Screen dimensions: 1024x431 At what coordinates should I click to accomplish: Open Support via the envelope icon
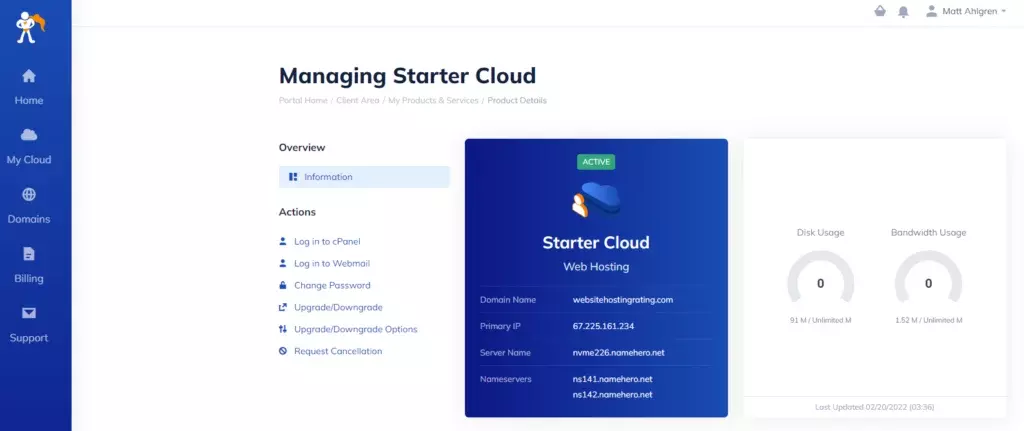pos(29,313)
